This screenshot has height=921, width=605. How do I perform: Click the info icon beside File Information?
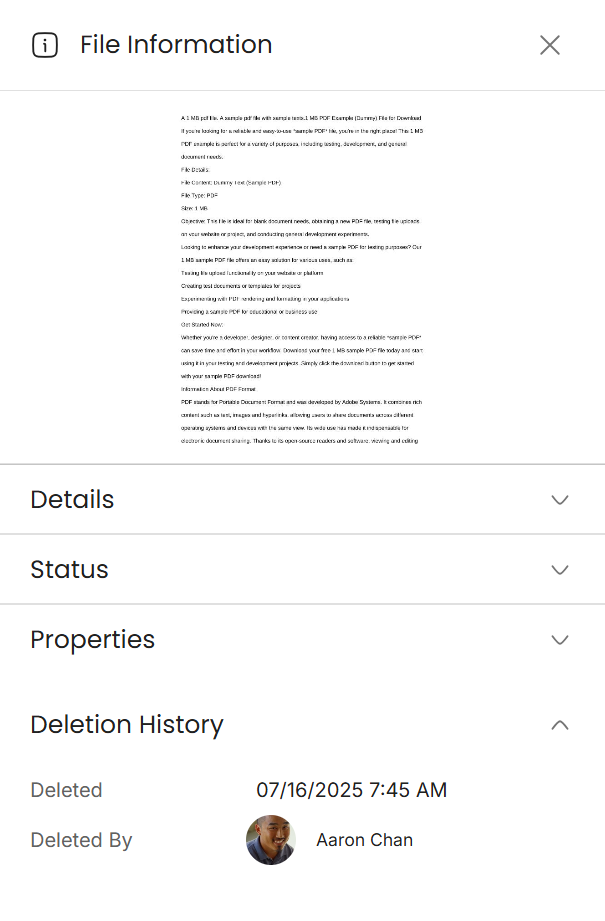pyautogui.click(x=45, y=45)
